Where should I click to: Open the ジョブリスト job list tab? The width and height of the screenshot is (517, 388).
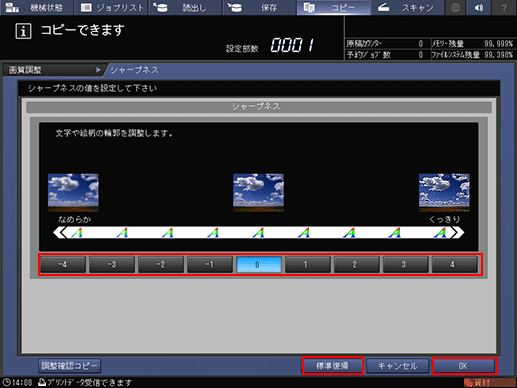[x=111, y=7]
